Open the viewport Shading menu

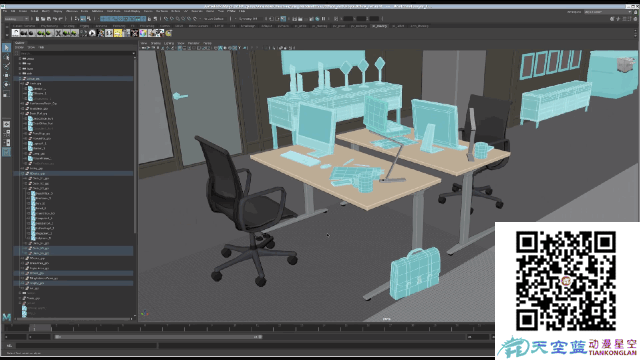(156, 43)
